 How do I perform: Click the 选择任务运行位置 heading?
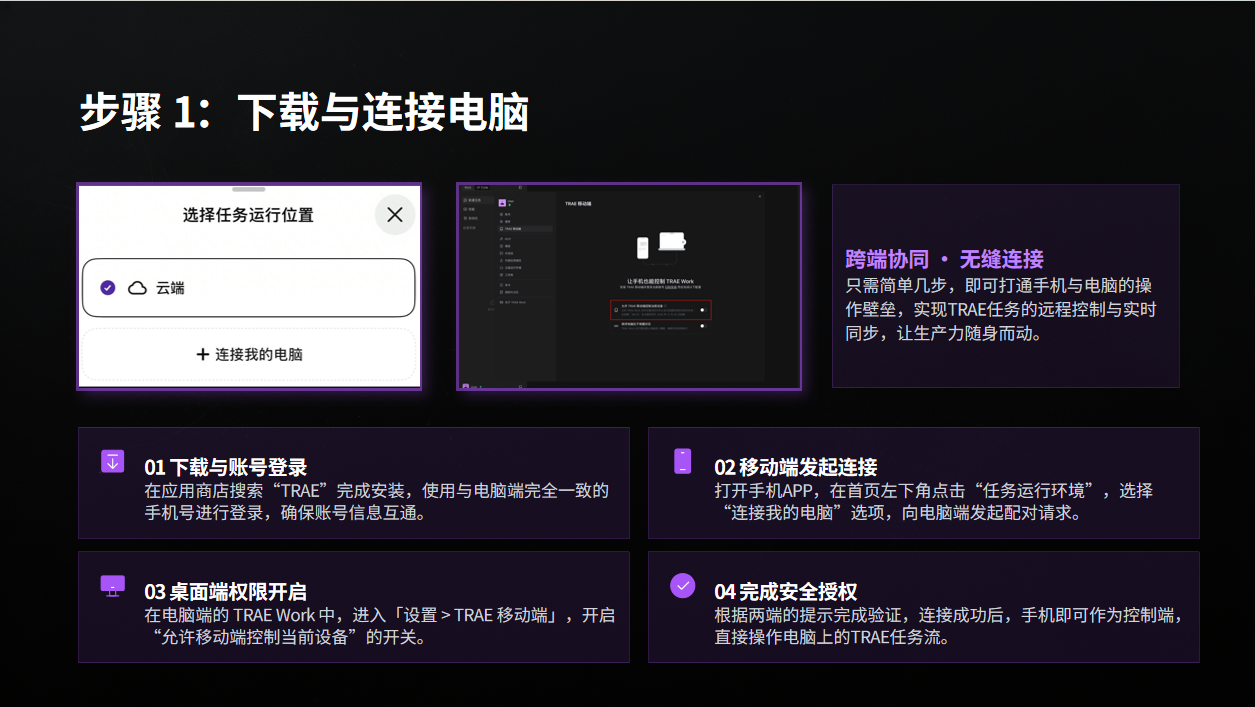coord(248,215)
